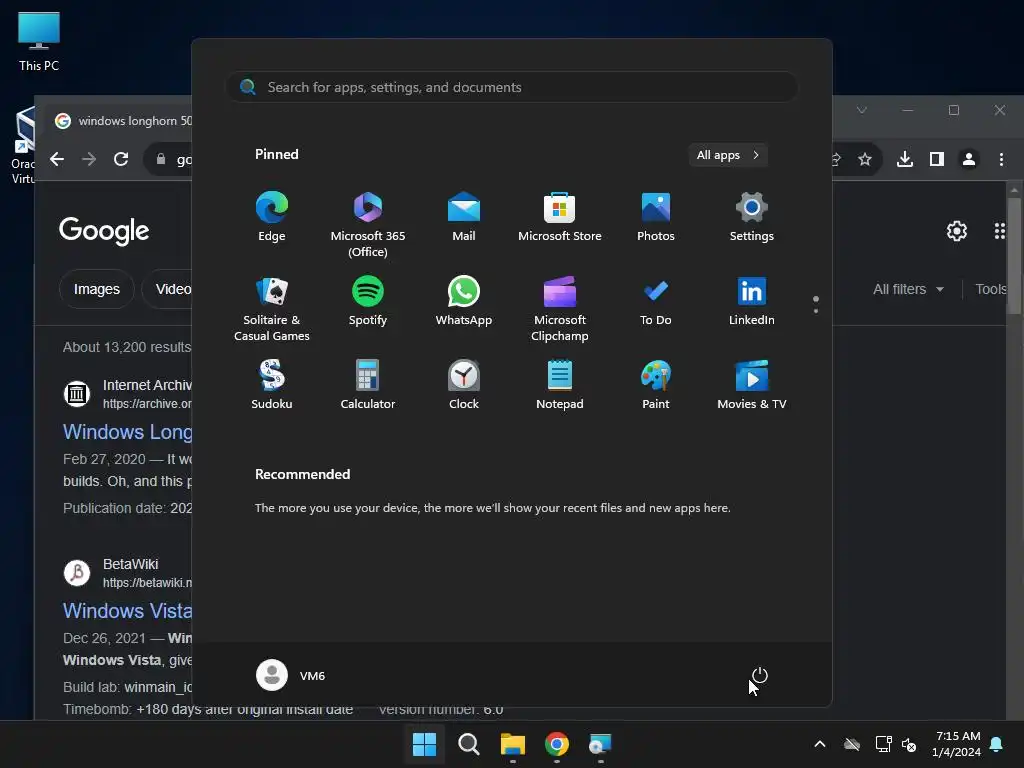Open Google apps grid icon
Screen dimensions: 1024x768
[x=999, y=231]
